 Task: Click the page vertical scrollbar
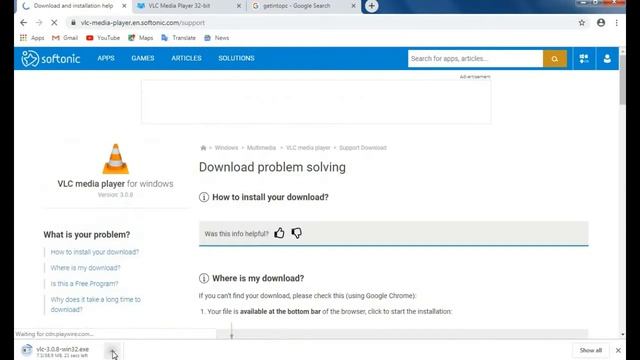point(622,80)
